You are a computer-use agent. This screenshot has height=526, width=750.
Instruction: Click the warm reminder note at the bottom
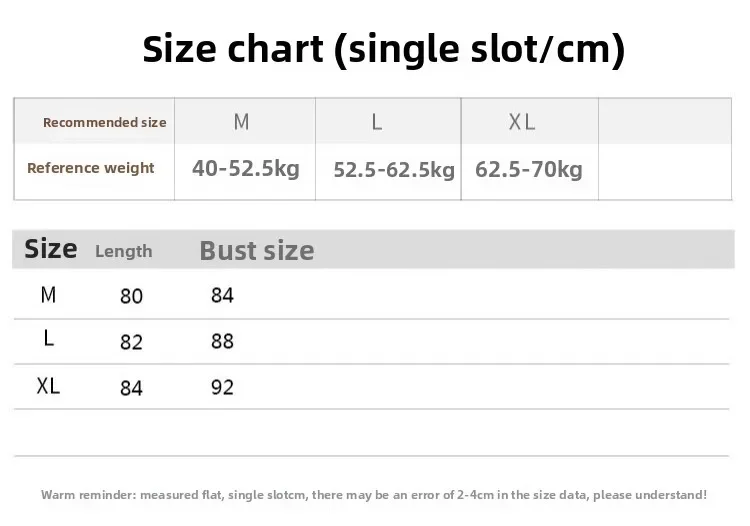tap(374, 494)
